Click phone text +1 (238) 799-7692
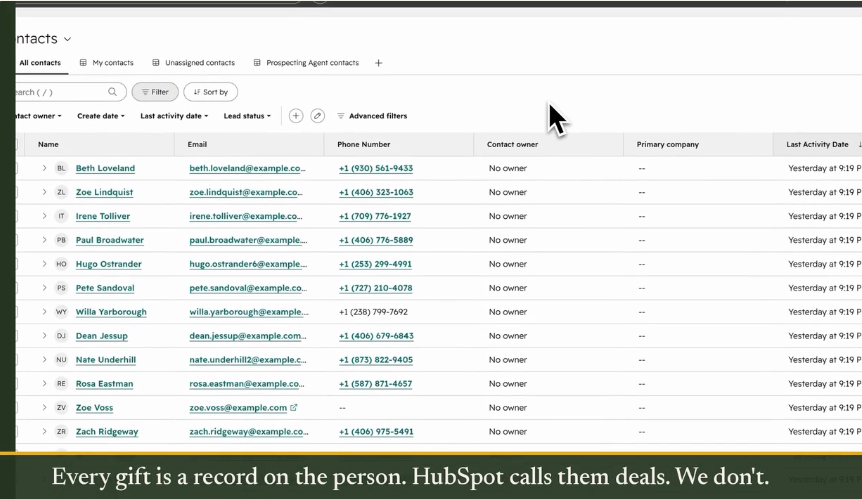The height and width of the screenshot is (499, 862). click(x=373, y=312)
